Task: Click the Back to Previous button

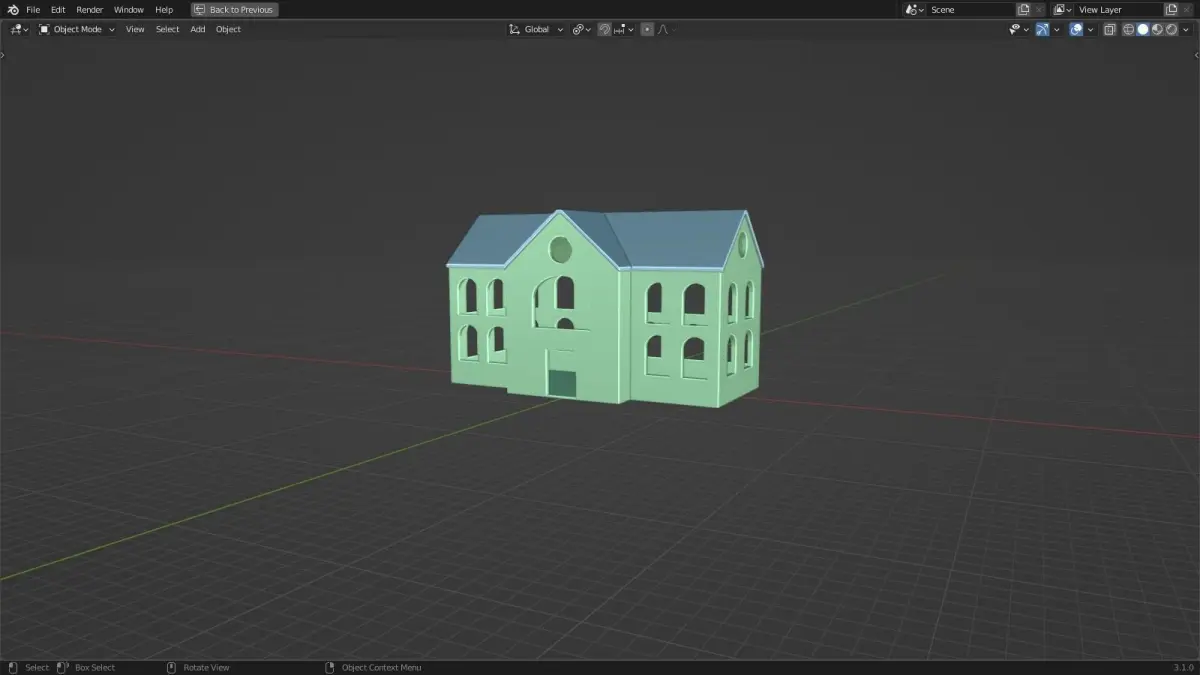Action: point(235,10)
